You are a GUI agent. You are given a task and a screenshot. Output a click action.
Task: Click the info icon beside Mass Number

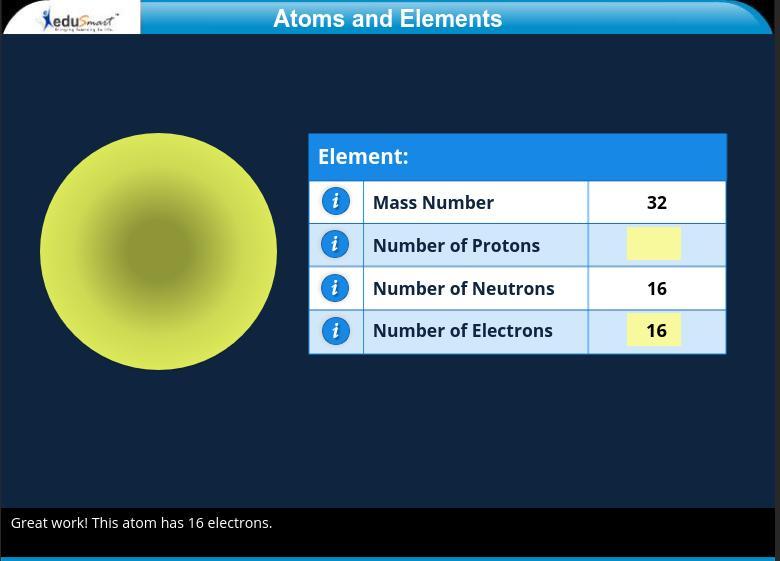335,201
